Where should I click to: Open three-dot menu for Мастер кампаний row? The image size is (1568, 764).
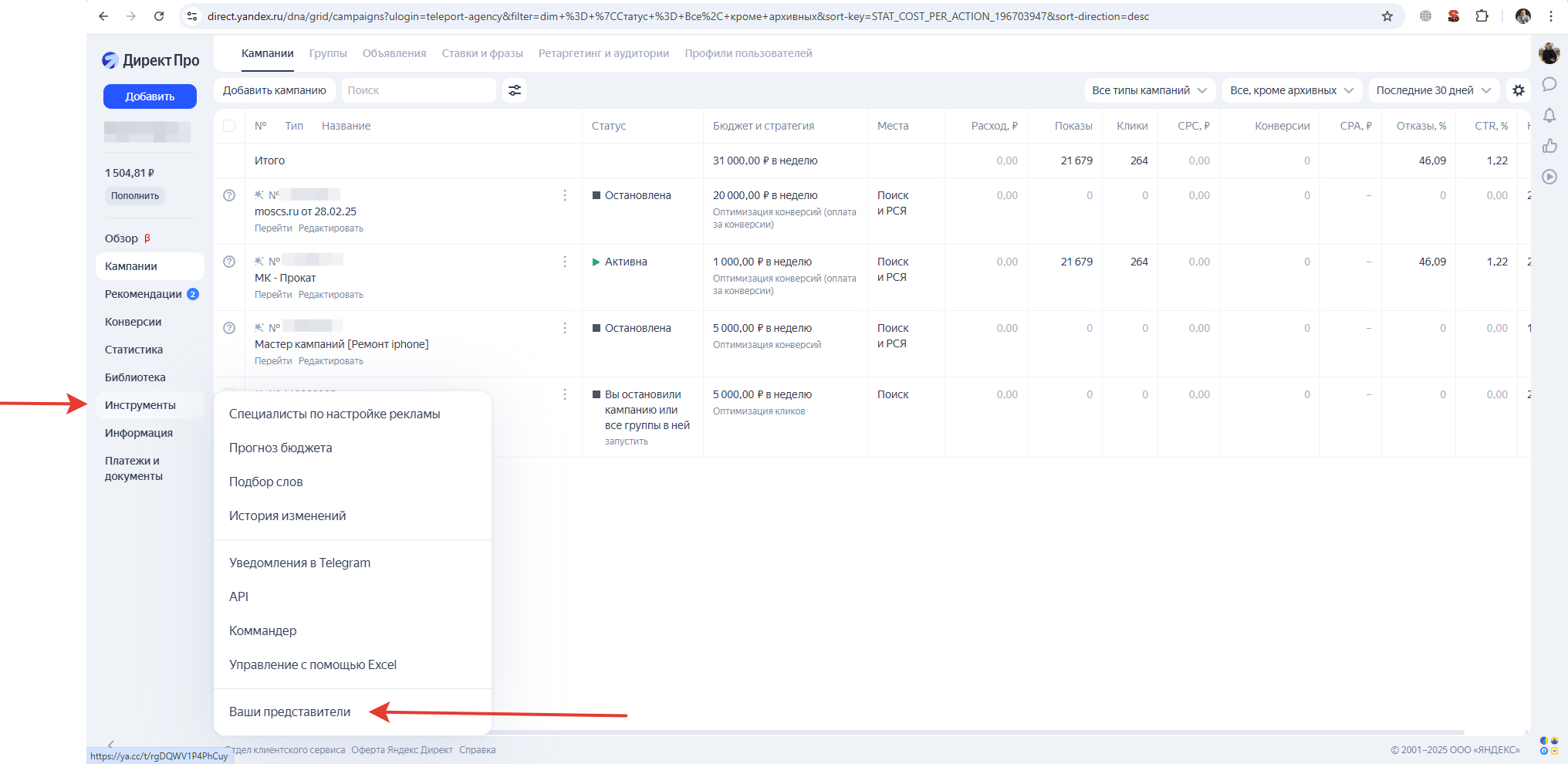coord(565,328)
